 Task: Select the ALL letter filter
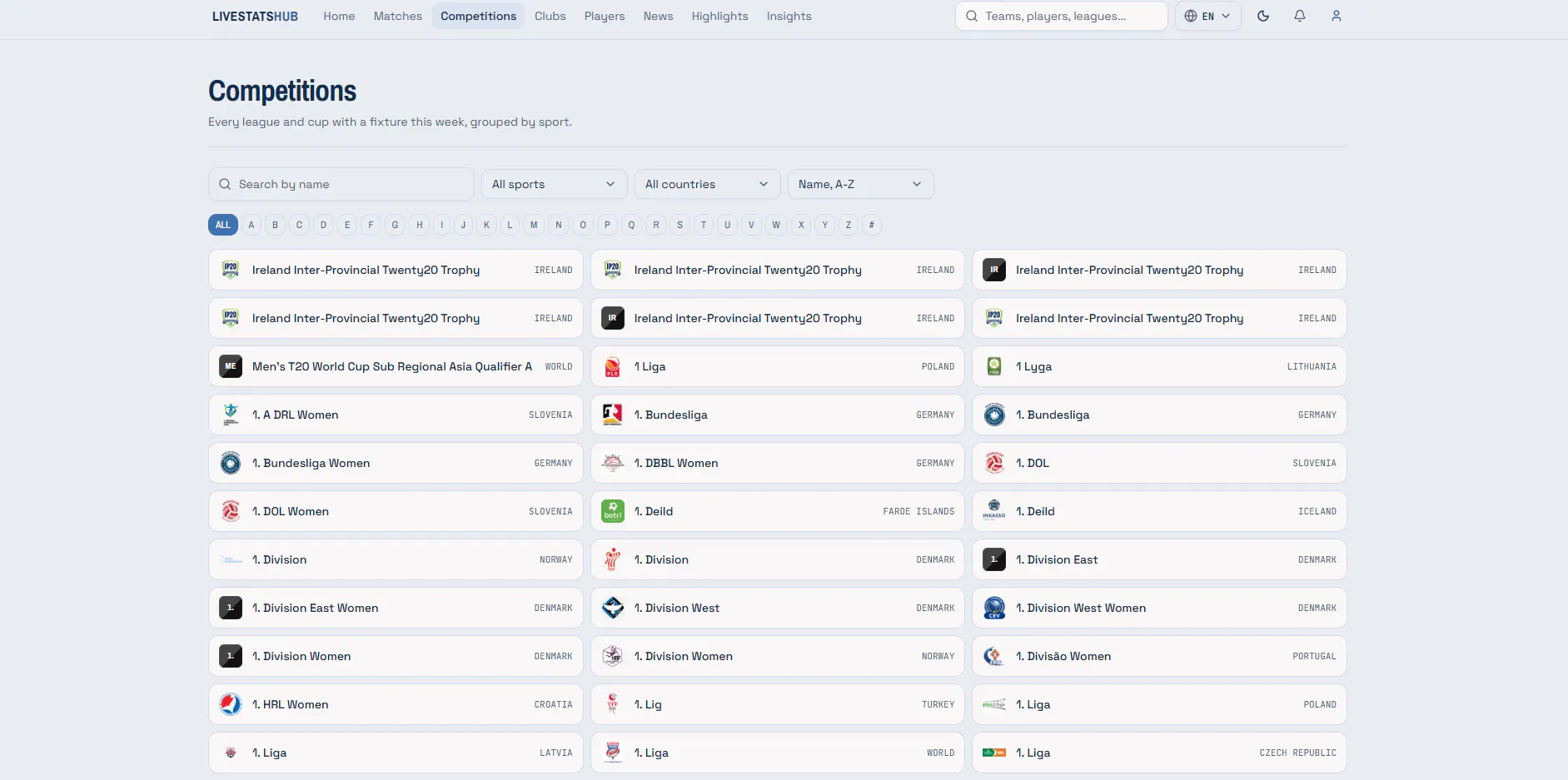(x=223, y=225)
